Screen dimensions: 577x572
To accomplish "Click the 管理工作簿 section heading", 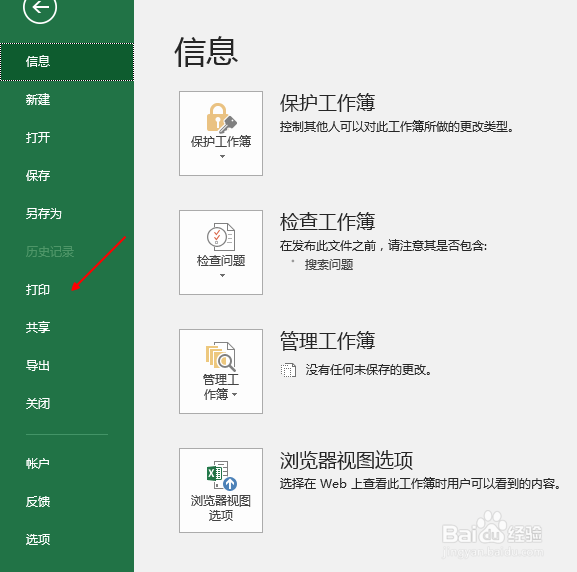I will point(328,340).
